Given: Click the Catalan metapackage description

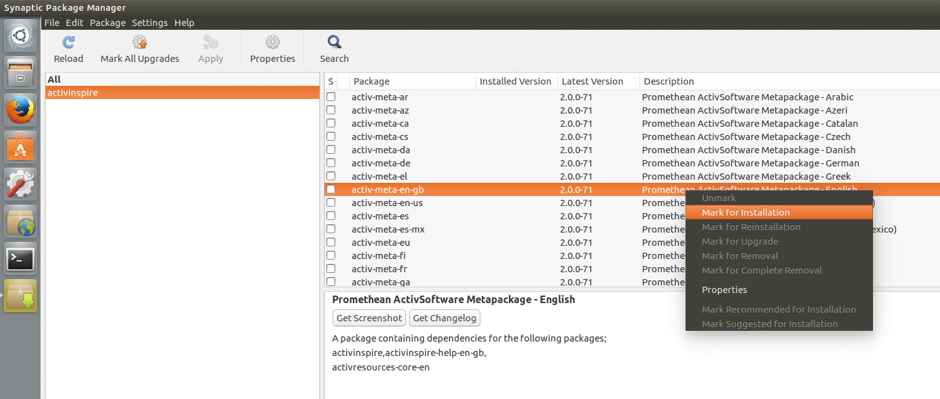Looking at the screenshot, I should tap(750, 123).
